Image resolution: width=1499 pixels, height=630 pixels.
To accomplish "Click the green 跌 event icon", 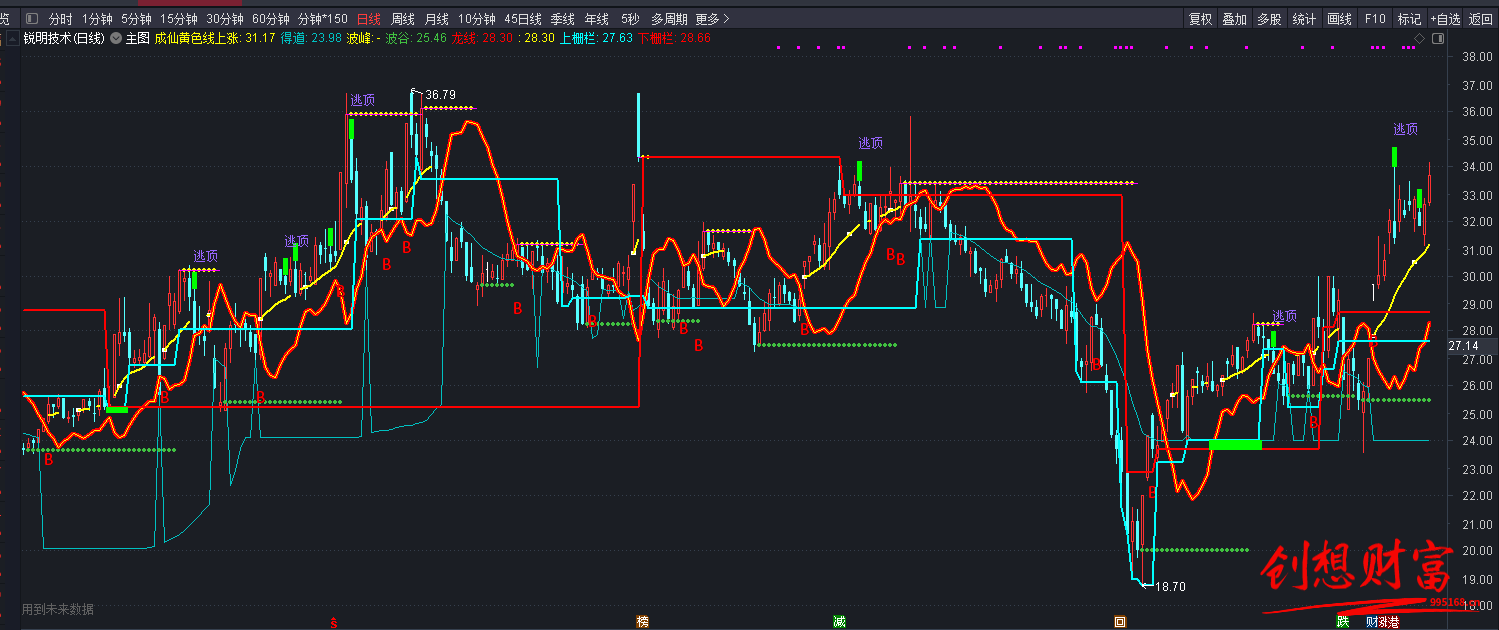I will [x=1343, y=621].
